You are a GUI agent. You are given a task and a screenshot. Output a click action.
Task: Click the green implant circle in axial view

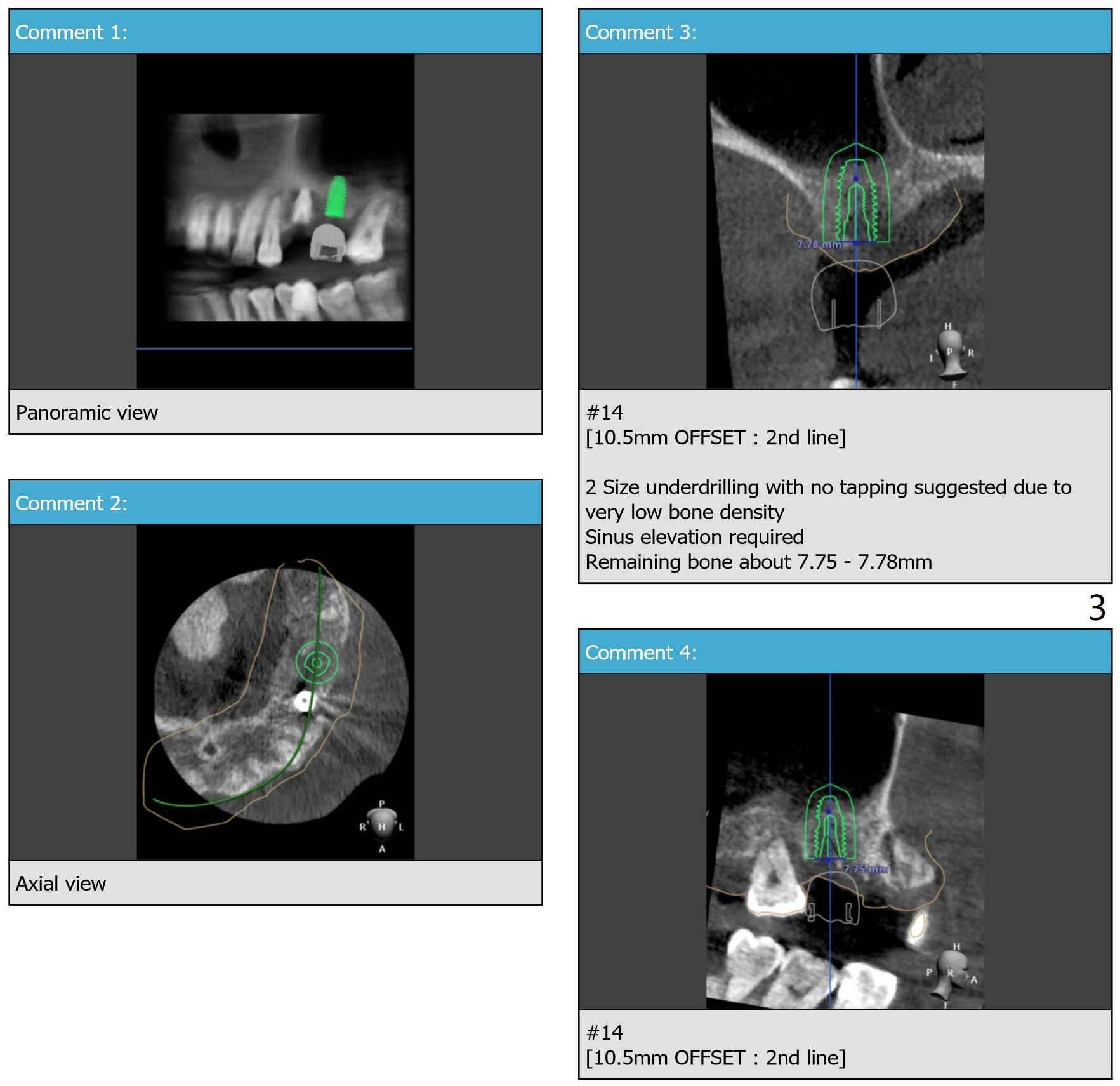click(x=317, y=663)
